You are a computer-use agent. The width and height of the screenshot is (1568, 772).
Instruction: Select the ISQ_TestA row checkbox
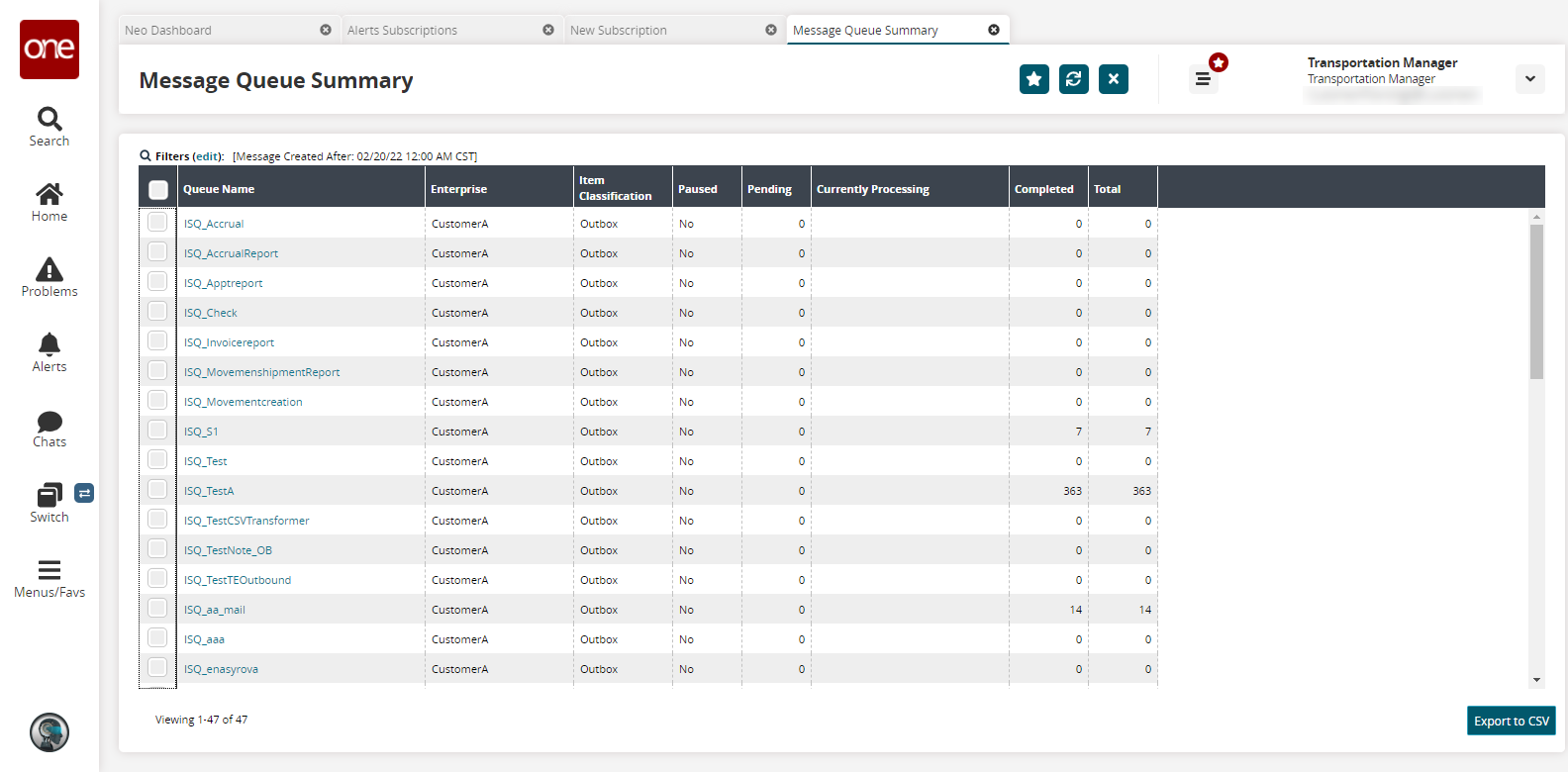pos(157,490)
